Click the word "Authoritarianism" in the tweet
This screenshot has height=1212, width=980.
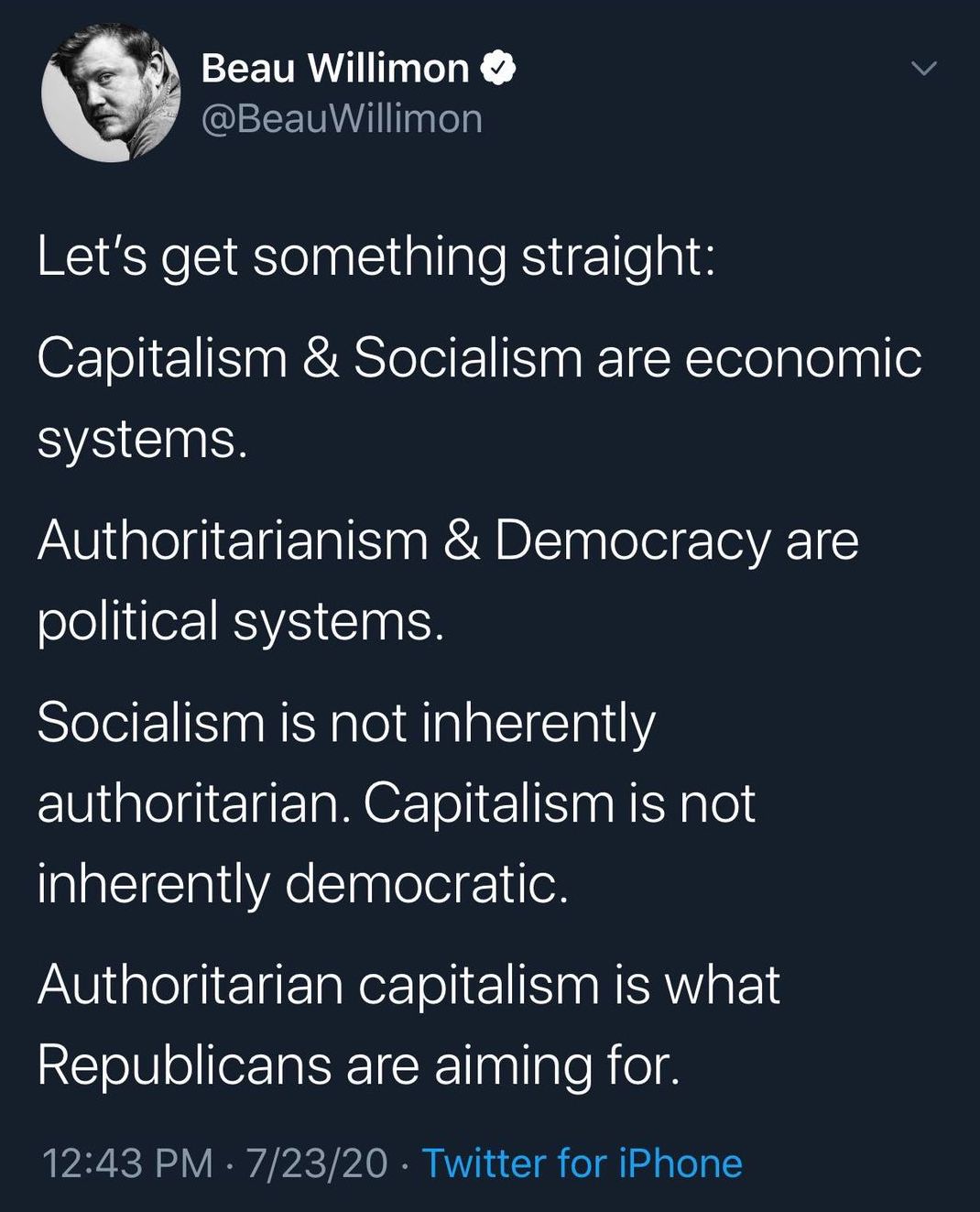click(233, 540)
